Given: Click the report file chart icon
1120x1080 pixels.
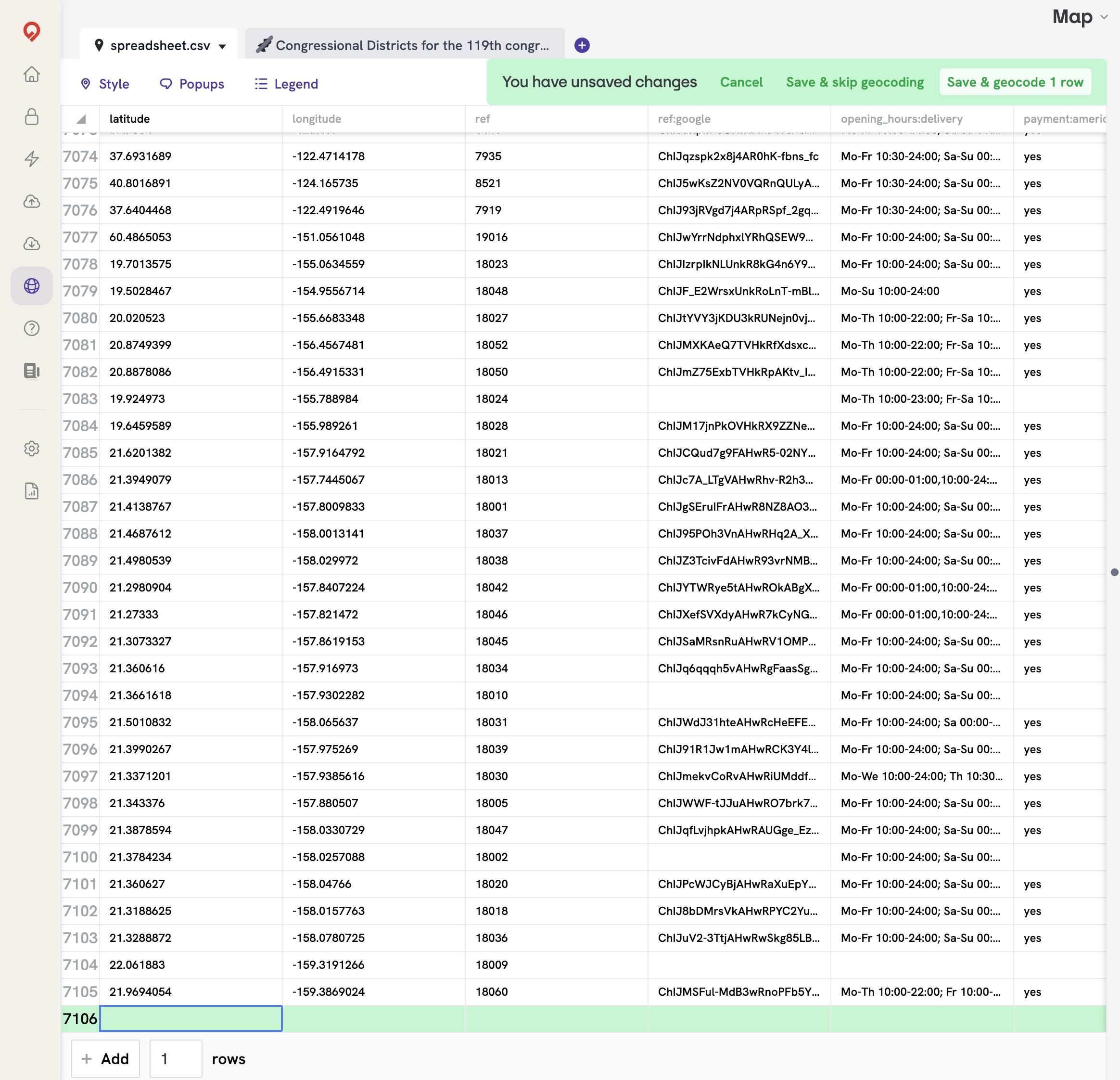Looking at the screenshot, I should [x=31, y=490].
